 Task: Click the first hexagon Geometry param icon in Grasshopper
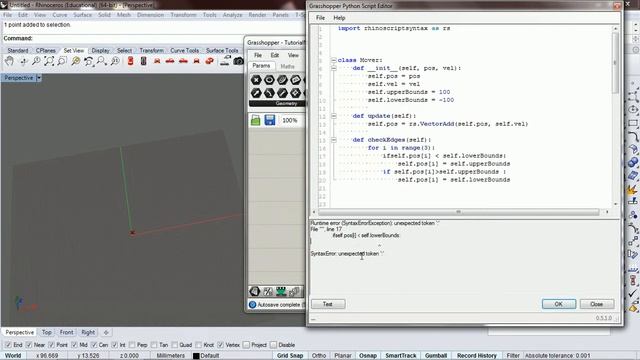pyautogui.click(x=256, y=80)
